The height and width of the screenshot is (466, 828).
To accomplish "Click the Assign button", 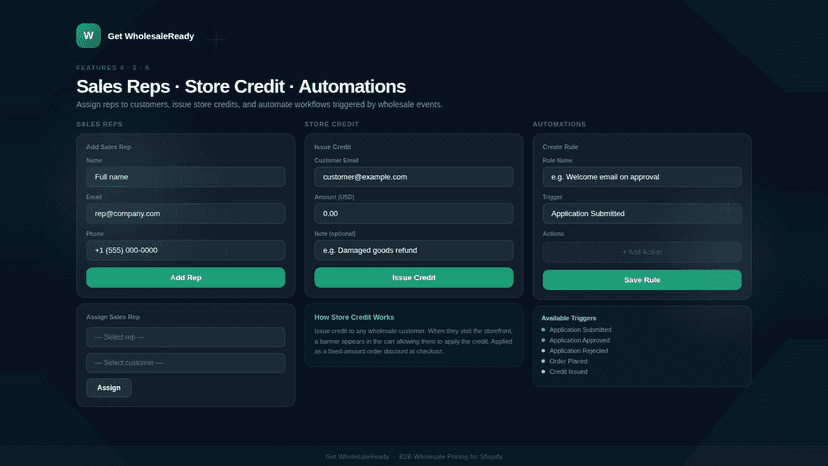I will [x=109, y=388].
